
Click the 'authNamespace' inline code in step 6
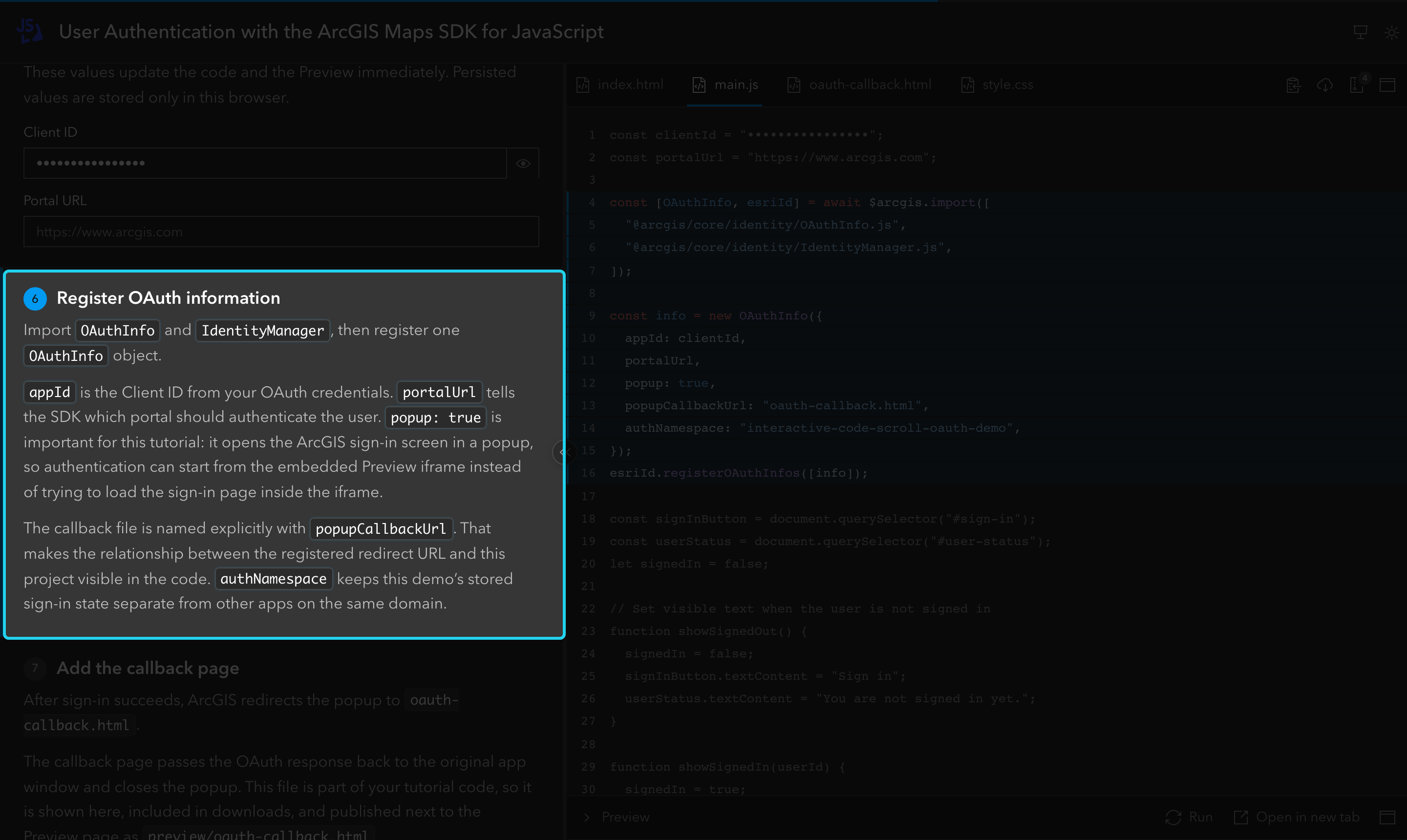(274, 579)
